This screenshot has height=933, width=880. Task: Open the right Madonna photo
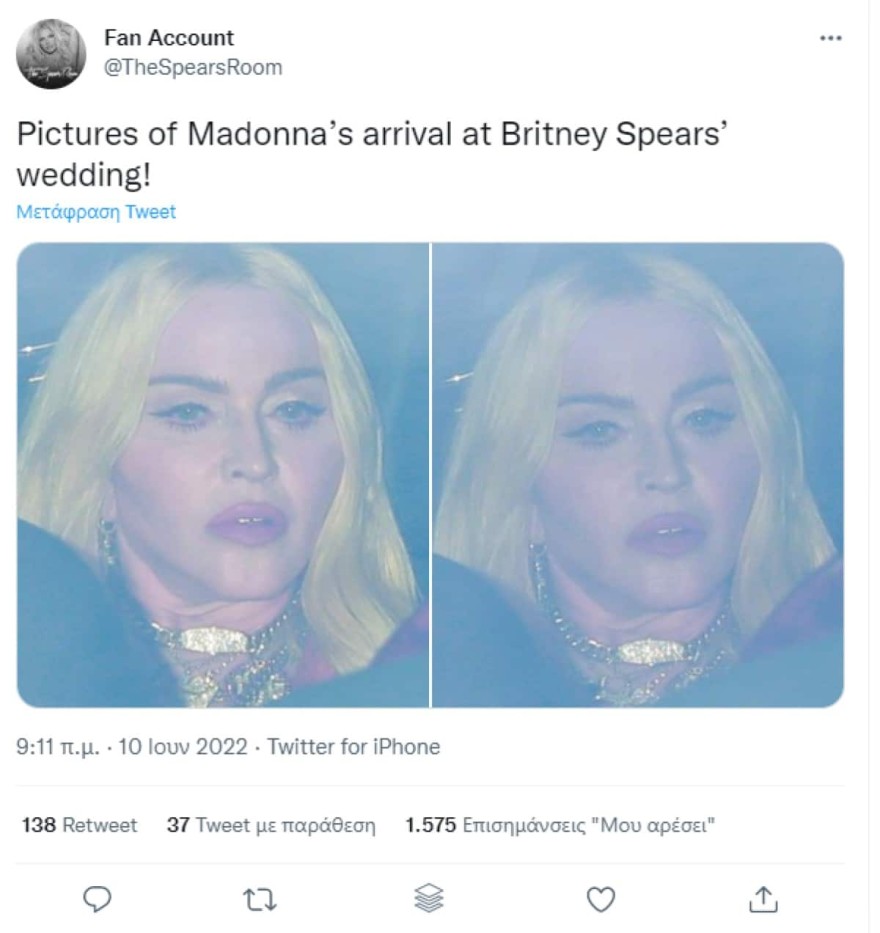click(x=638, y=475)
